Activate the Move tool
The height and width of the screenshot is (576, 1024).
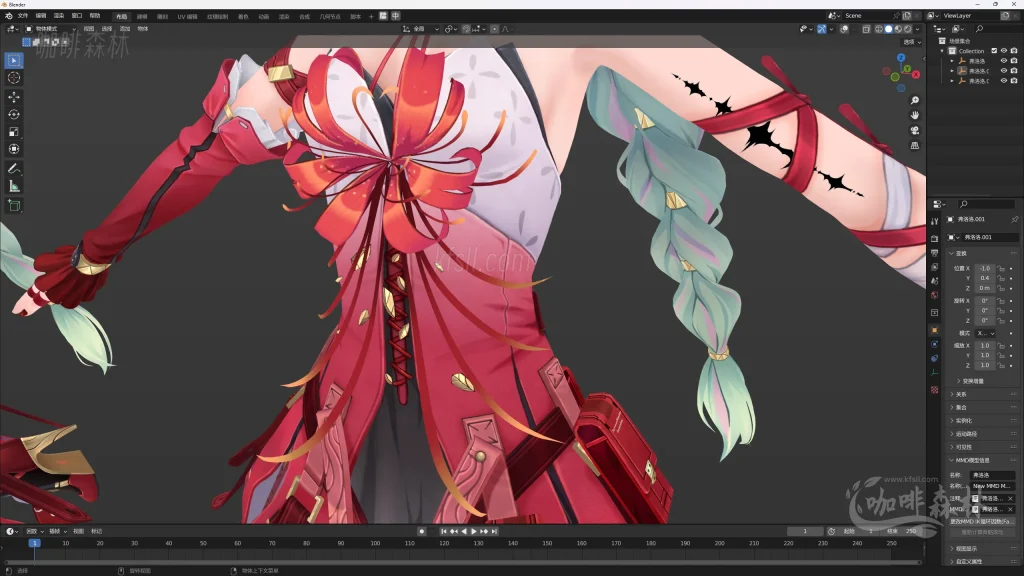(14, 97)
